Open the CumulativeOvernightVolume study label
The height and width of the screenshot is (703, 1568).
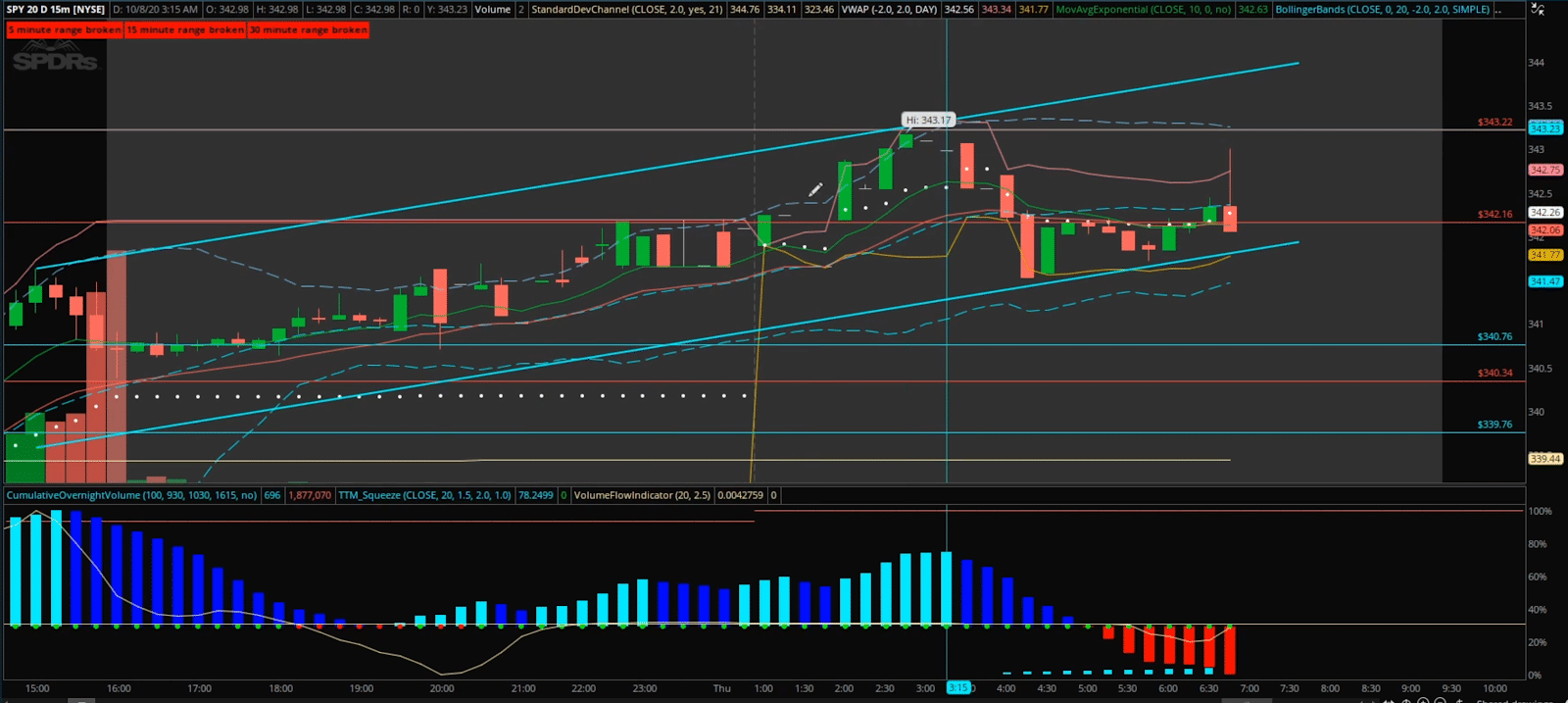(131, 495)
